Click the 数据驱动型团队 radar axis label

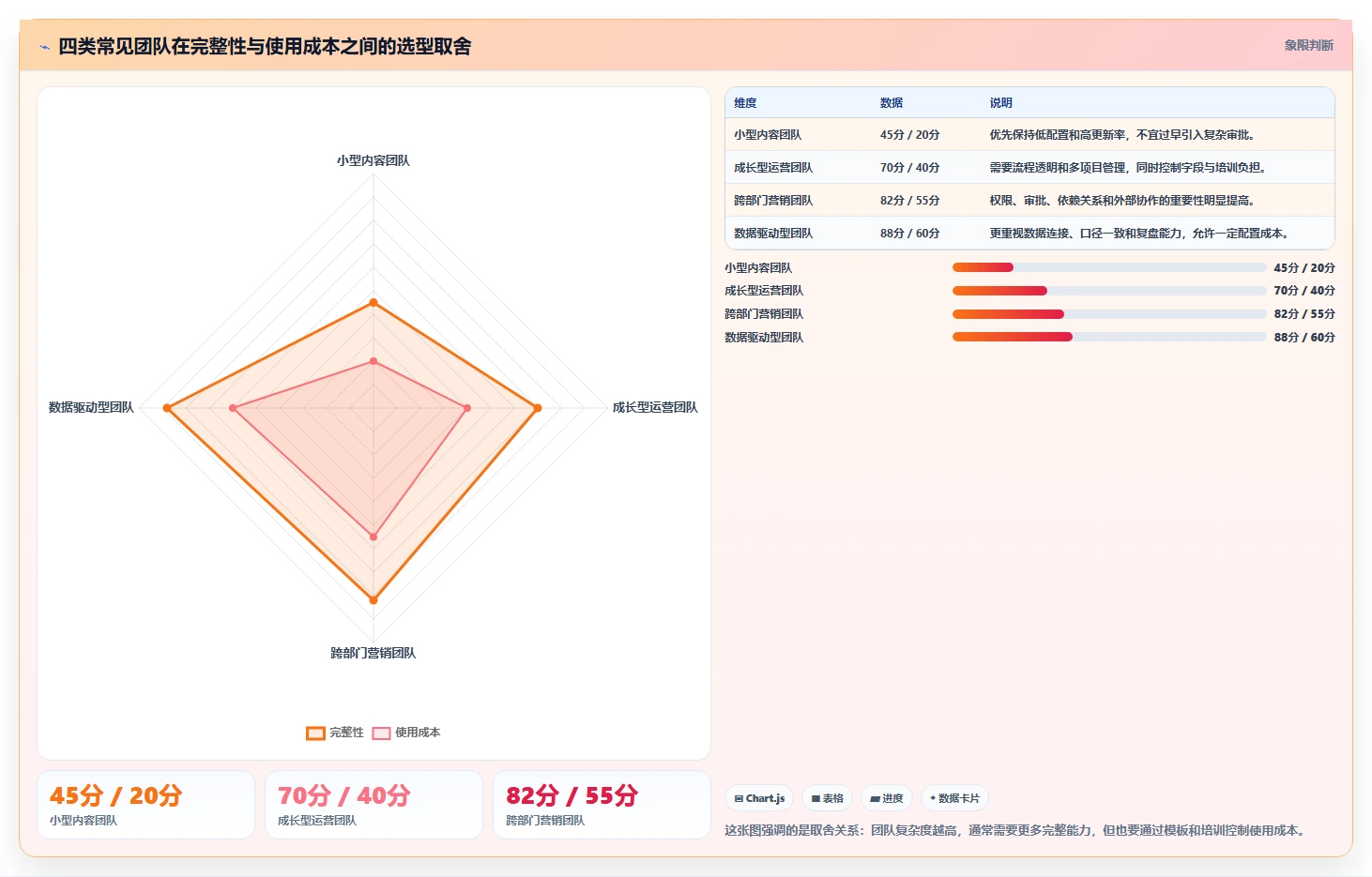coord(91,407)
